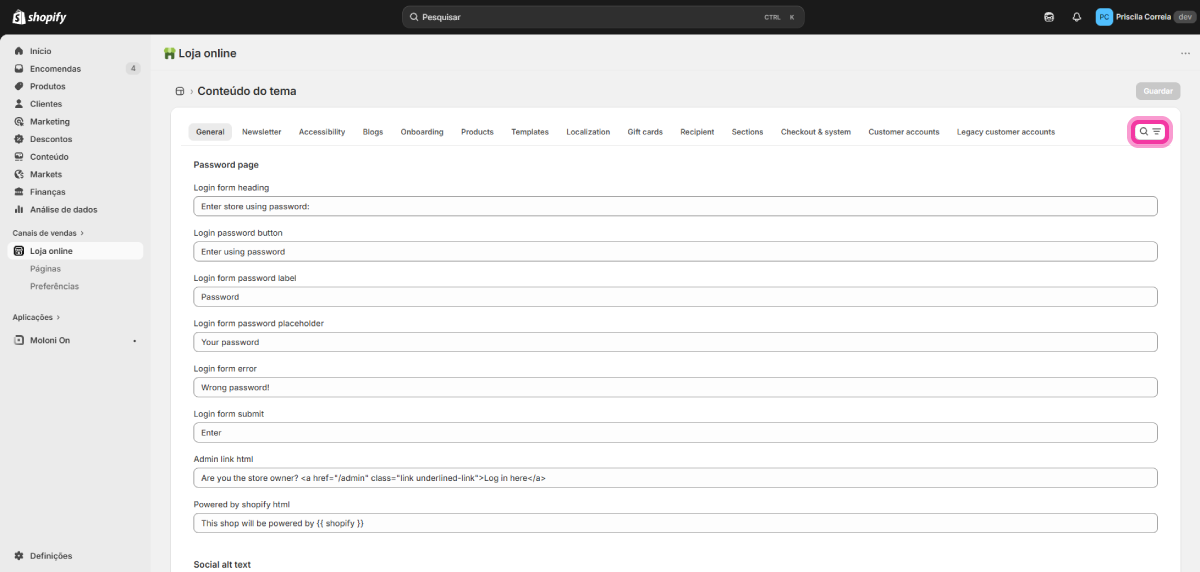
Task: Click the PC avatar for Priscila Correia
Action: pyautogui.click(x=1104, y=17)
